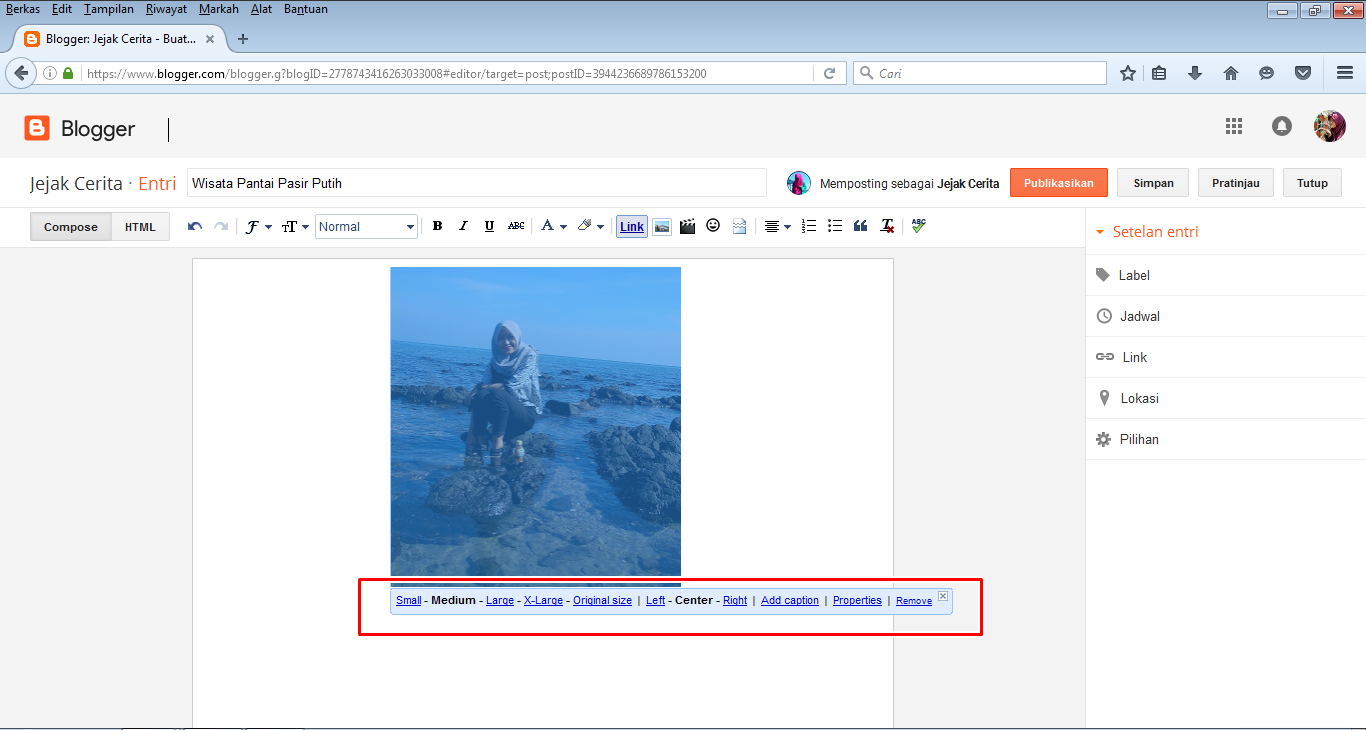The height and width of the screenshot is (730, 1366).
Task: Click the Blogger logo
Action: click(80, 128)
